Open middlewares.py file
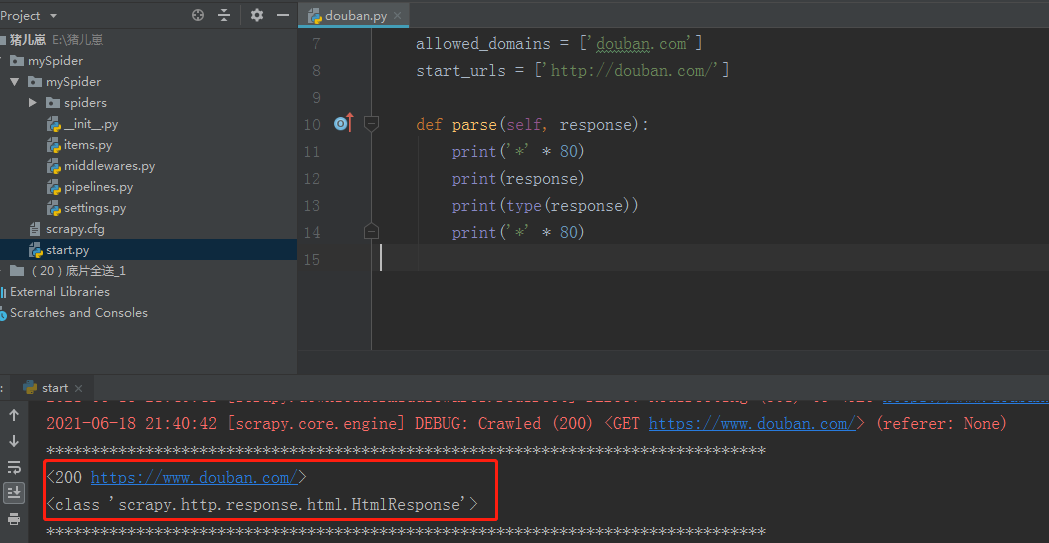1049x543 pixels. click(x=109, y=166)
